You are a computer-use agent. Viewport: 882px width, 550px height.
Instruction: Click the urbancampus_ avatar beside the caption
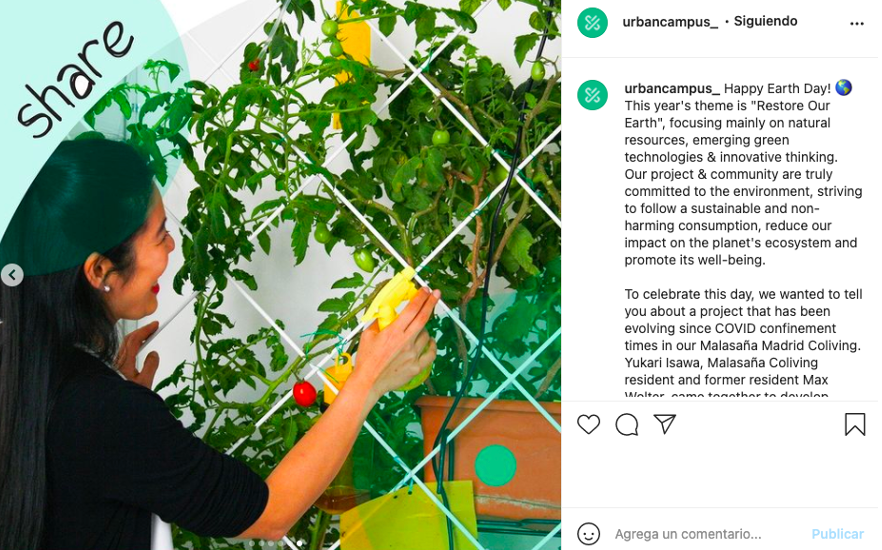point(592,95)
